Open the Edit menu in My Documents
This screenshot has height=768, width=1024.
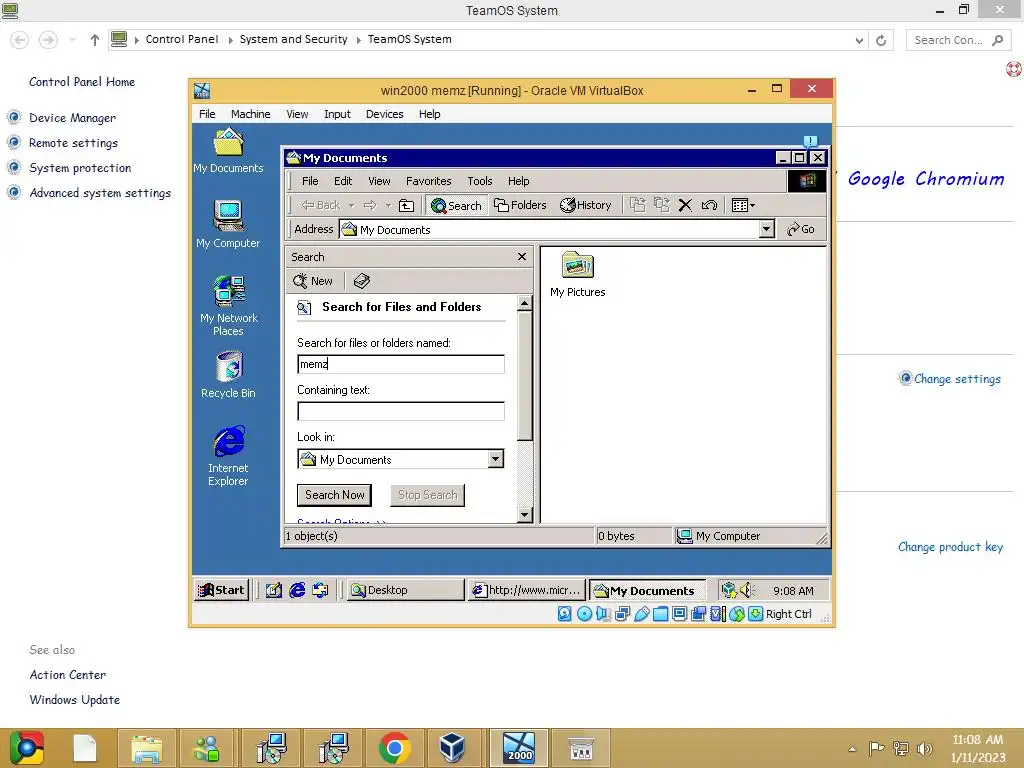point(343,181)
